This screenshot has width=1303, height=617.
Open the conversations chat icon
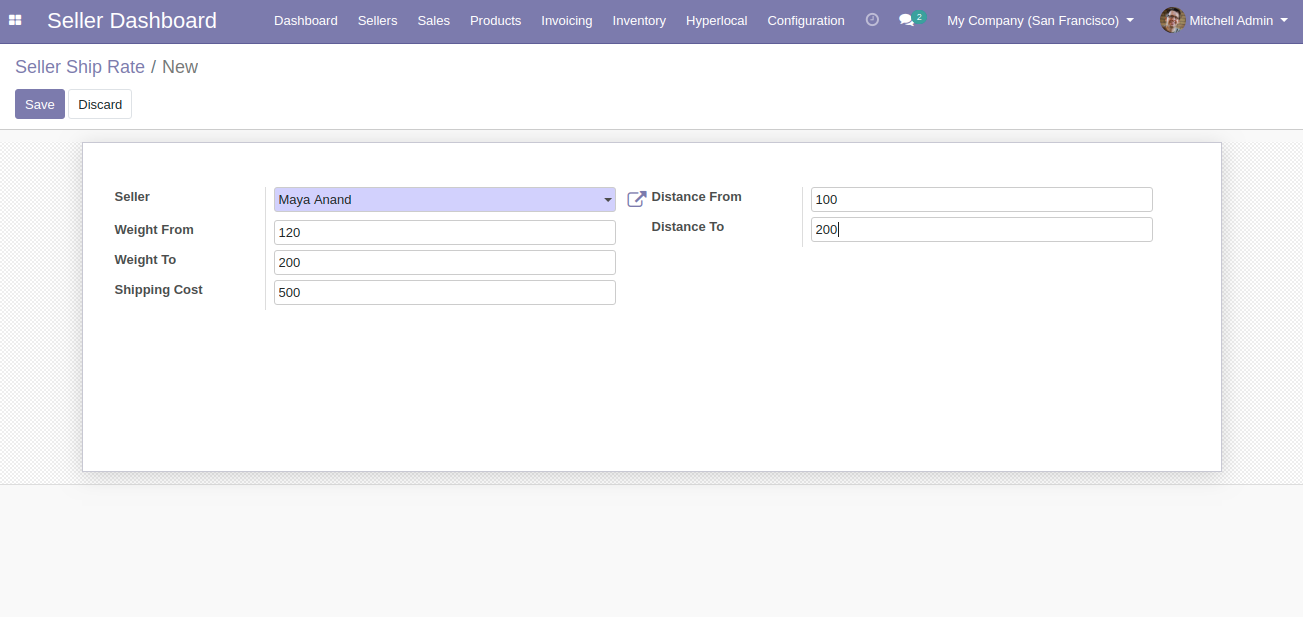pyautogui.click(x=906, y=20)
